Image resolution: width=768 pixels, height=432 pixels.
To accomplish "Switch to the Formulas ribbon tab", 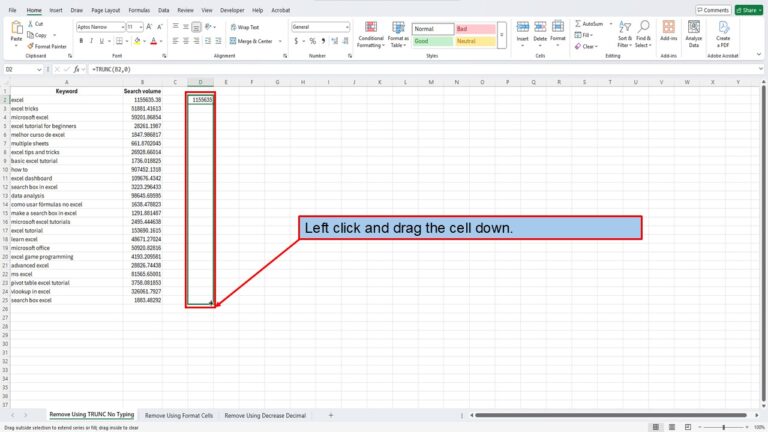I will (139, 10).
